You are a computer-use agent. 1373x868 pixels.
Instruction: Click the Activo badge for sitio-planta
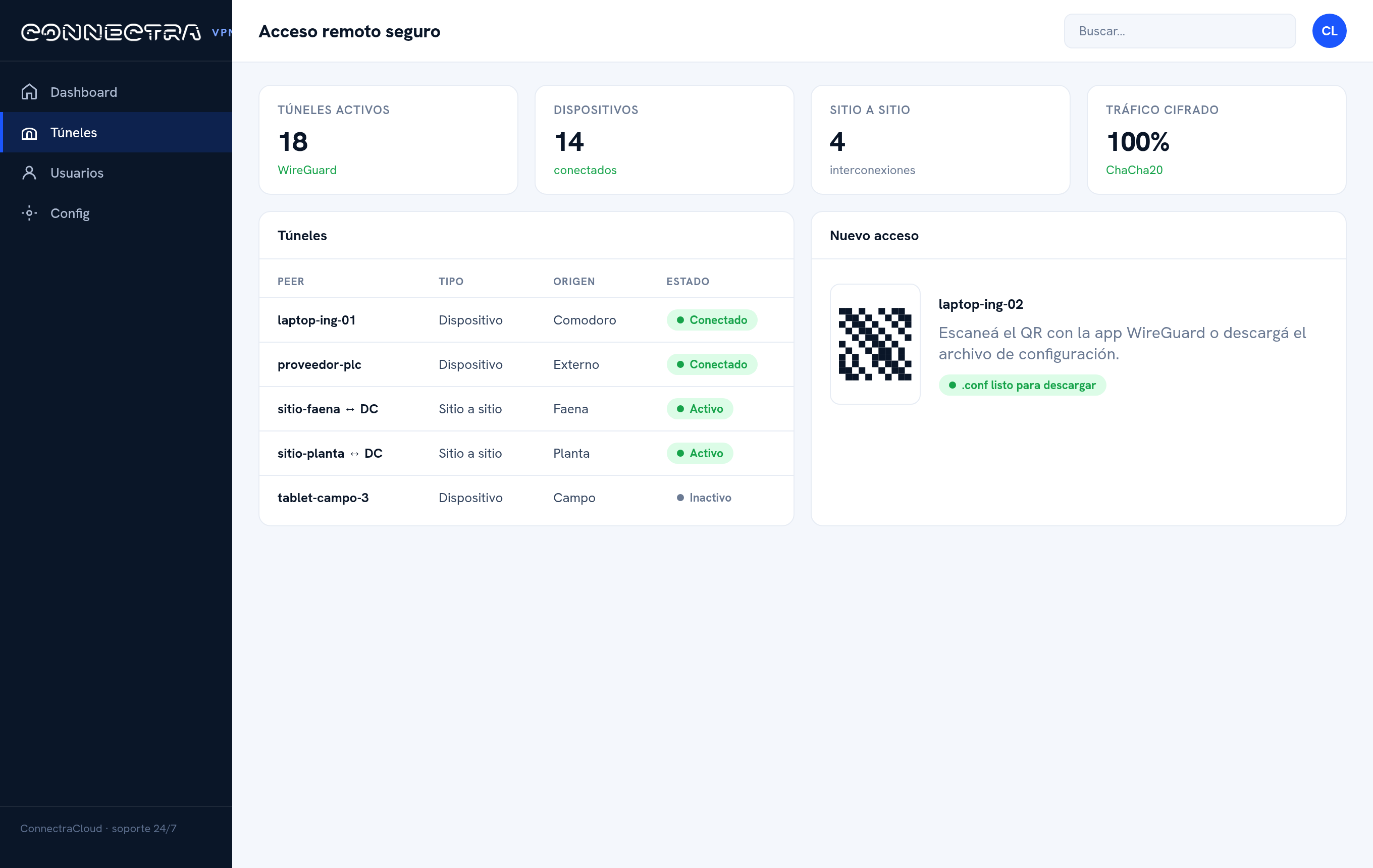(700, 453)
